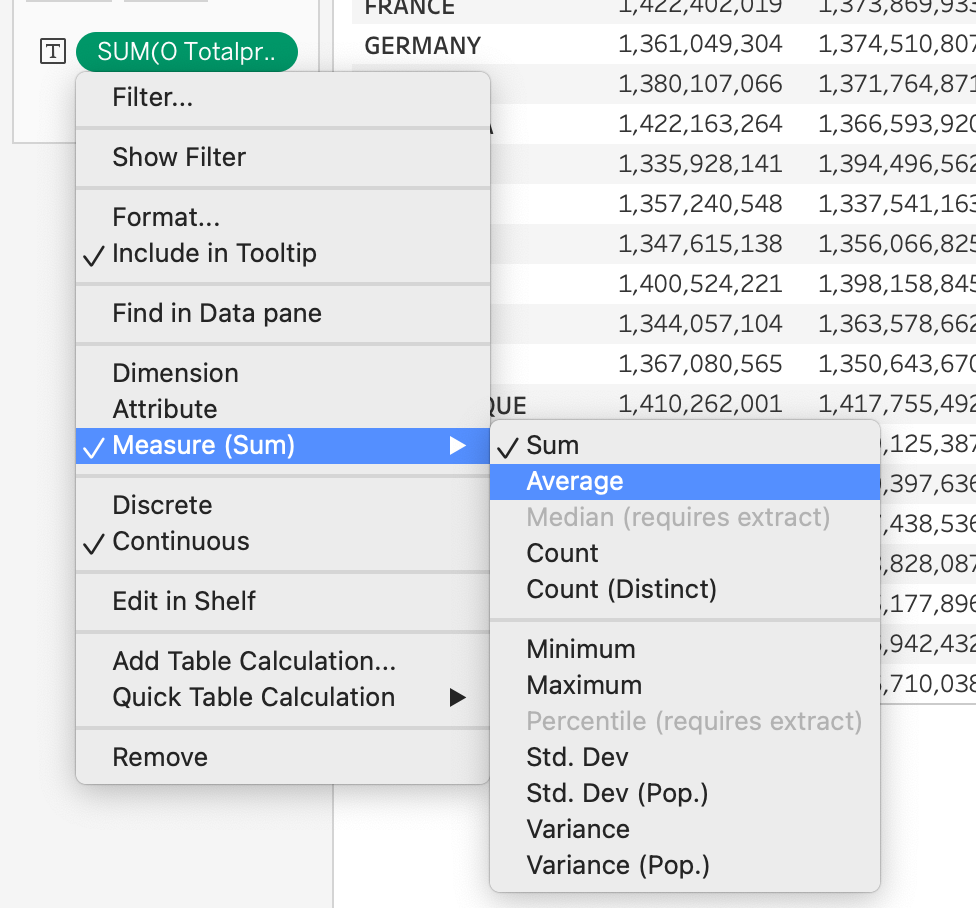This screenshot has width=976, height=908.
Task: Choose Edit in Shelf
Action: tap(184, 601)
